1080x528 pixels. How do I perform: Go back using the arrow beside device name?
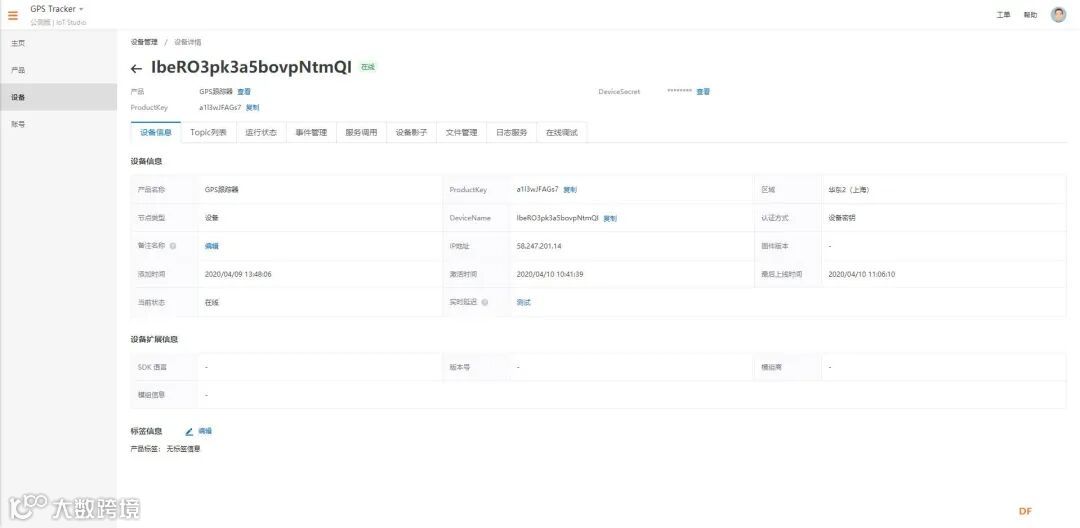[x=136, y=68]
